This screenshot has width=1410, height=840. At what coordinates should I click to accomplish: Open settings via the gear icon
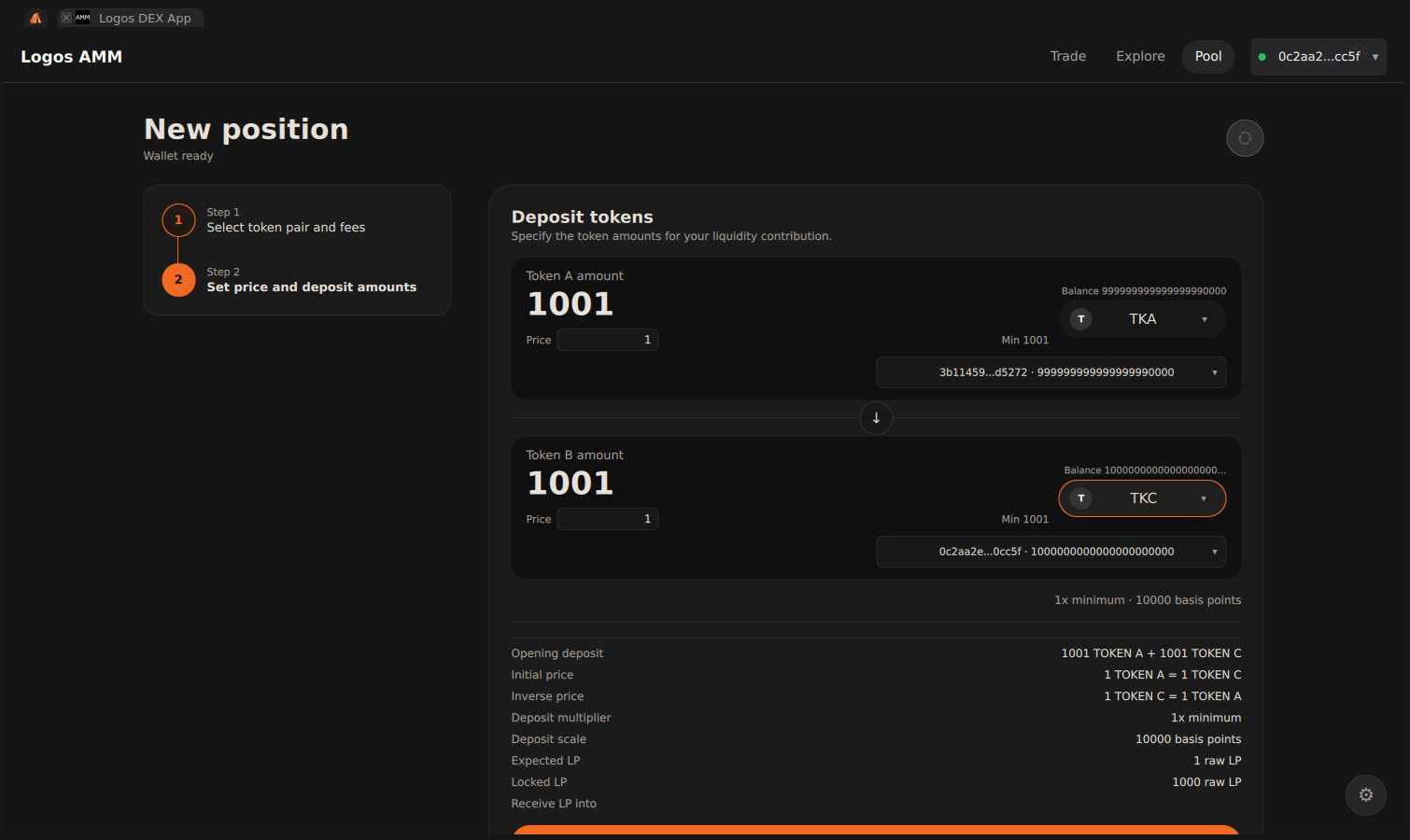click(x=1366, y=795)
